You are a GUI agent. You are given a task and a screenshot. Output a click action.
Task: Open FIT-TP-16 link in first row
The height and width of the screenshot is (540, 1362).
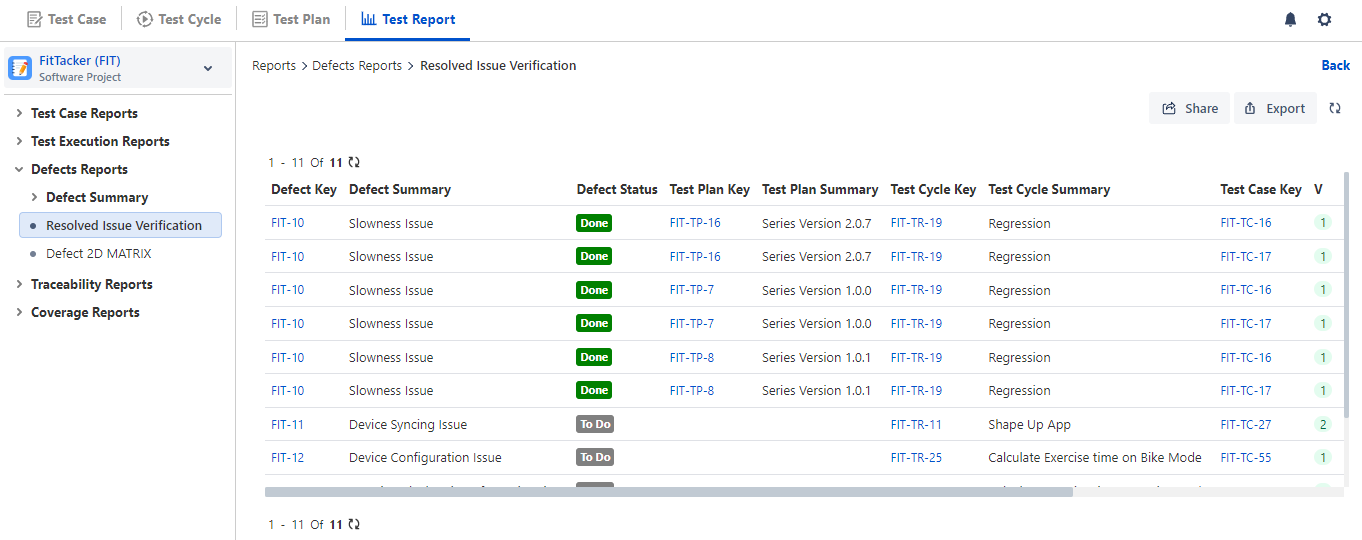(695, 223)
